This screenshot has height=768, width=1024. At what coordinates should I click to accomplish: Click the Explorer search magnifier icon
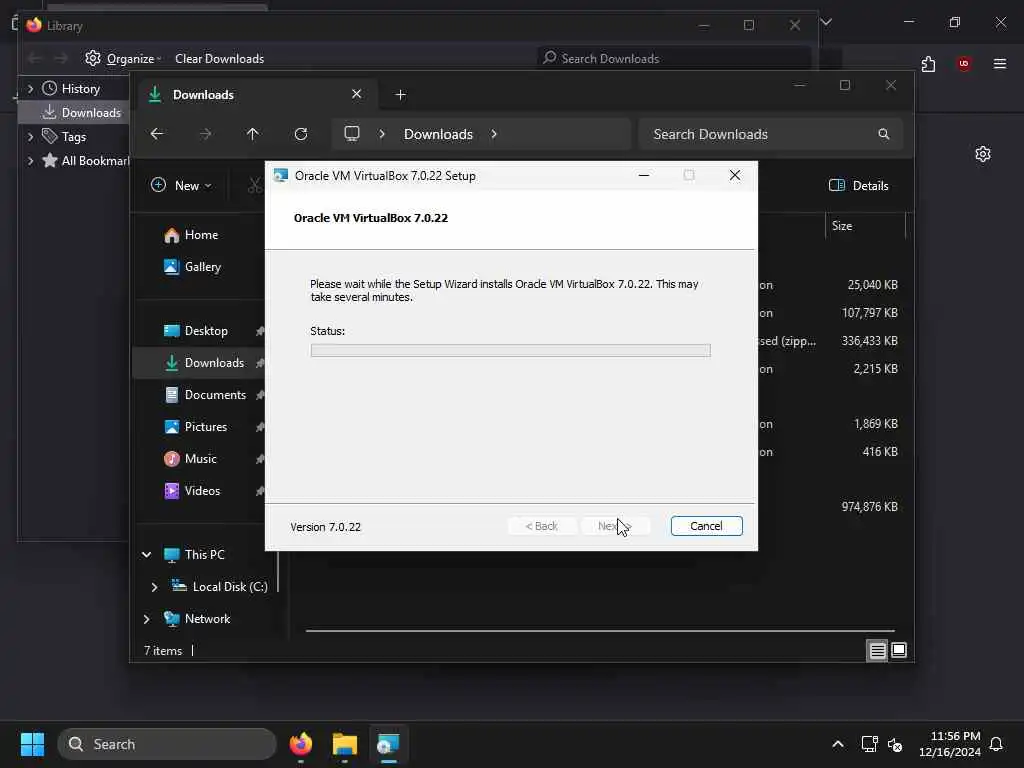(x=884, y=134)
